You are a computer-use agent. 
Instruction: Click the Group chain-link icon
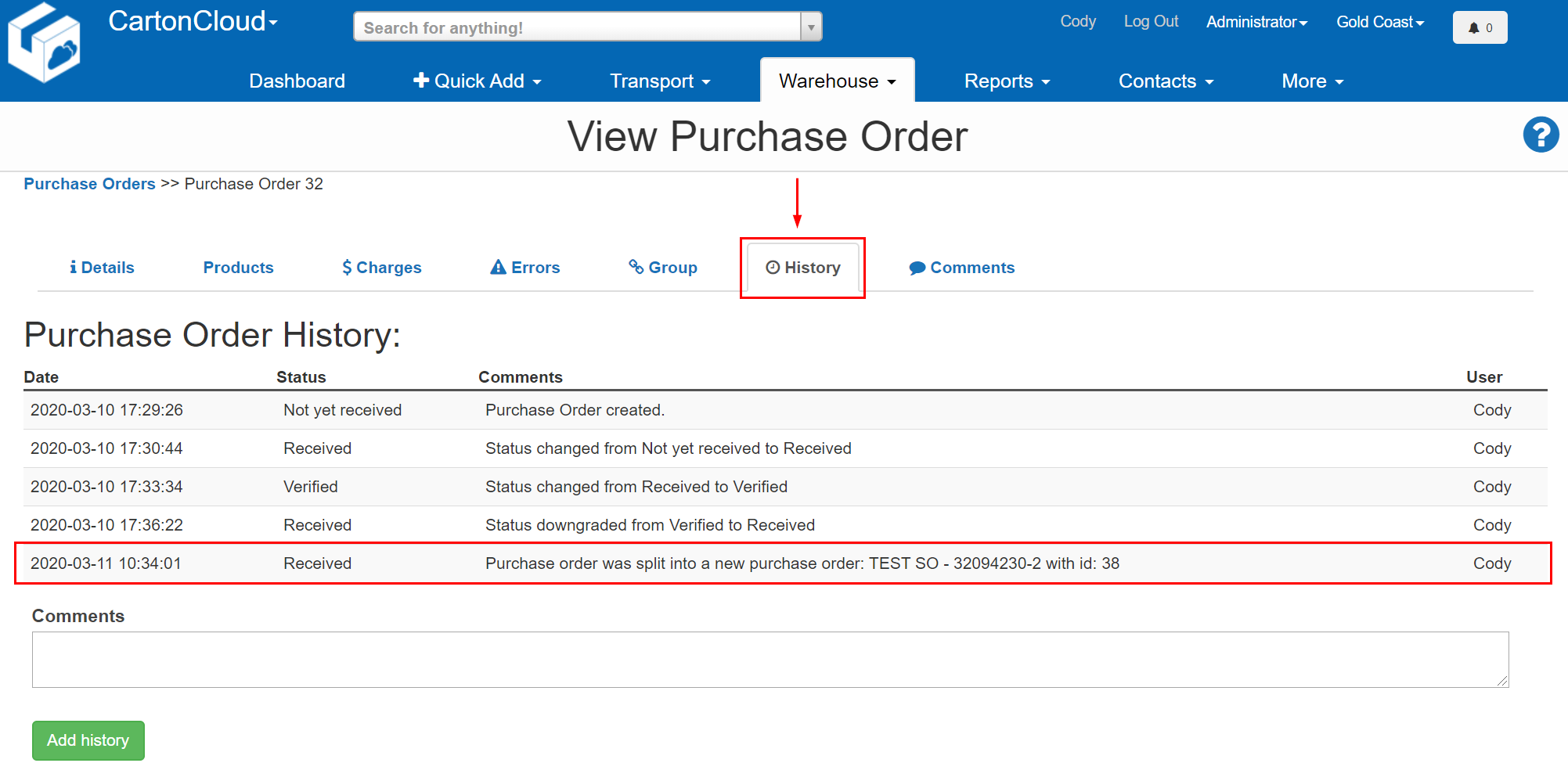click(x=636, y=267)
